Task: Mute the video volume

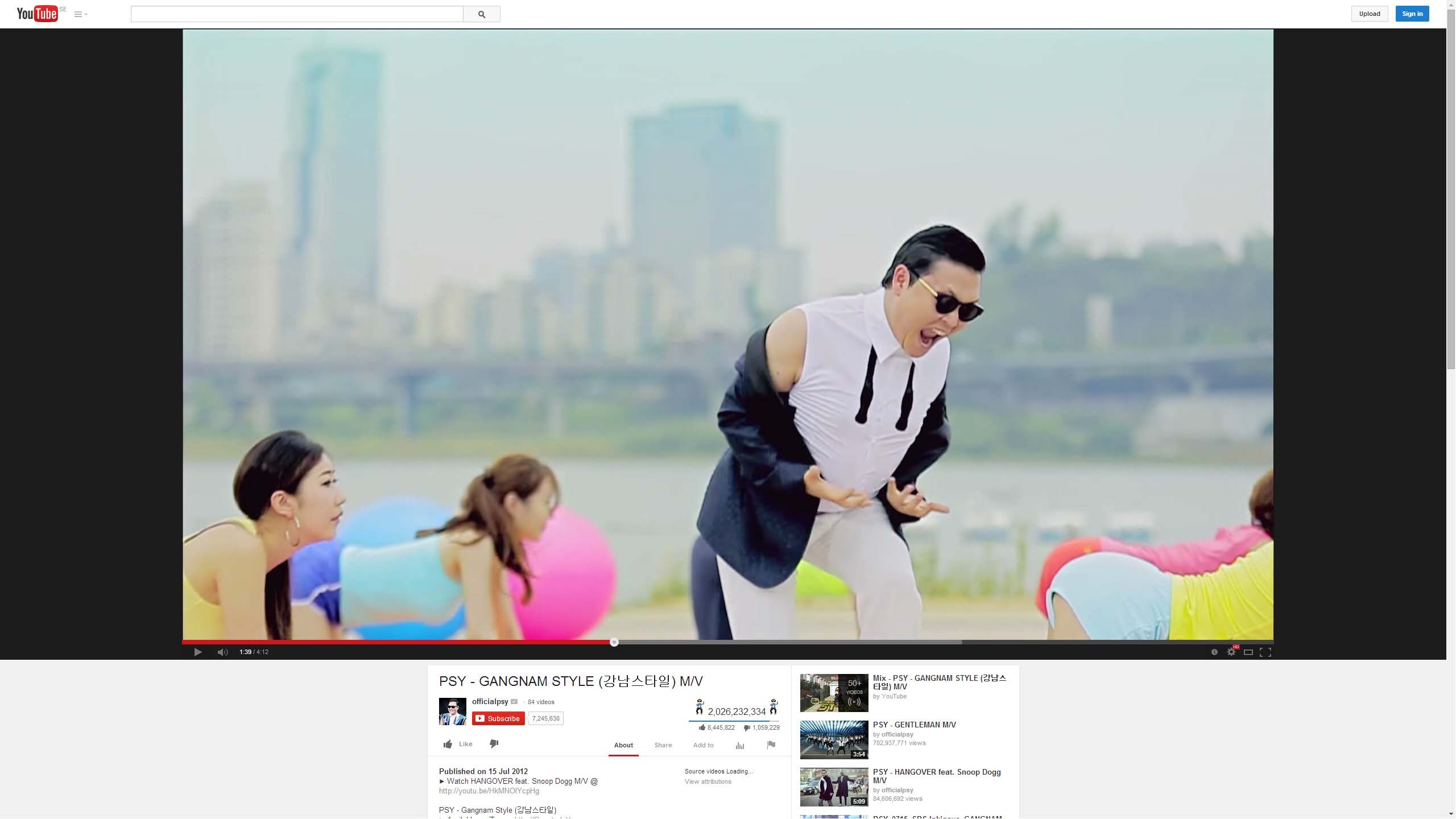Action: tap(222, 652)
